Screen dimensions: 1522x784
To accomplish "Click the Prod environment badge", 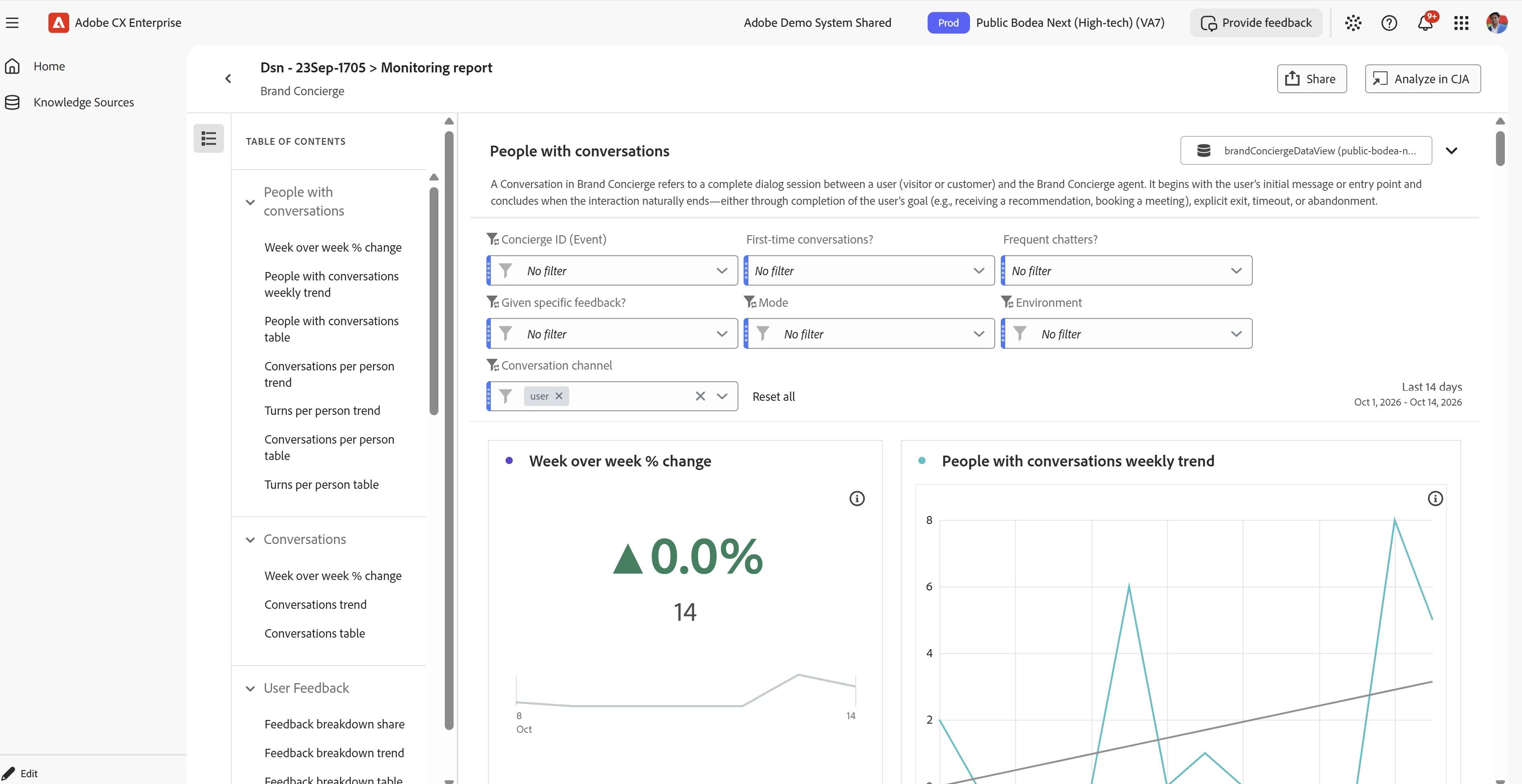I will (948, 22).
